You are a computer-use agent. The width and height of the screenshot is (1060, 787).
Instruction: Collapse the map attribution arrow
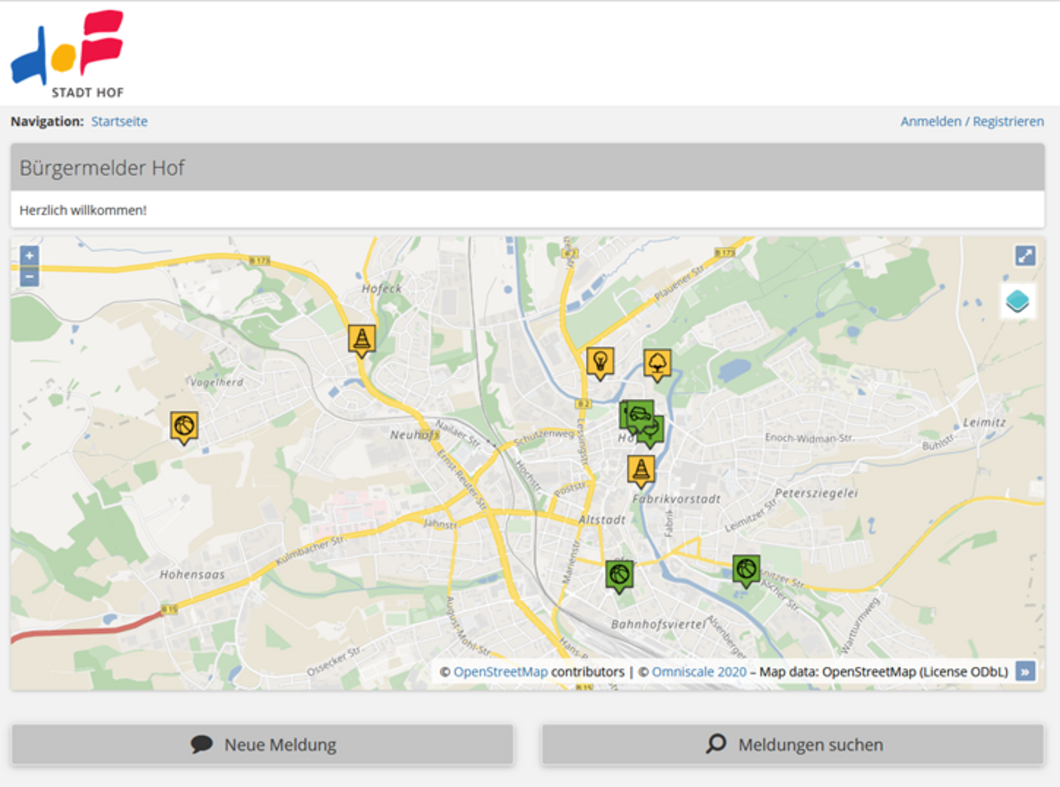(x=1025, y=672)
